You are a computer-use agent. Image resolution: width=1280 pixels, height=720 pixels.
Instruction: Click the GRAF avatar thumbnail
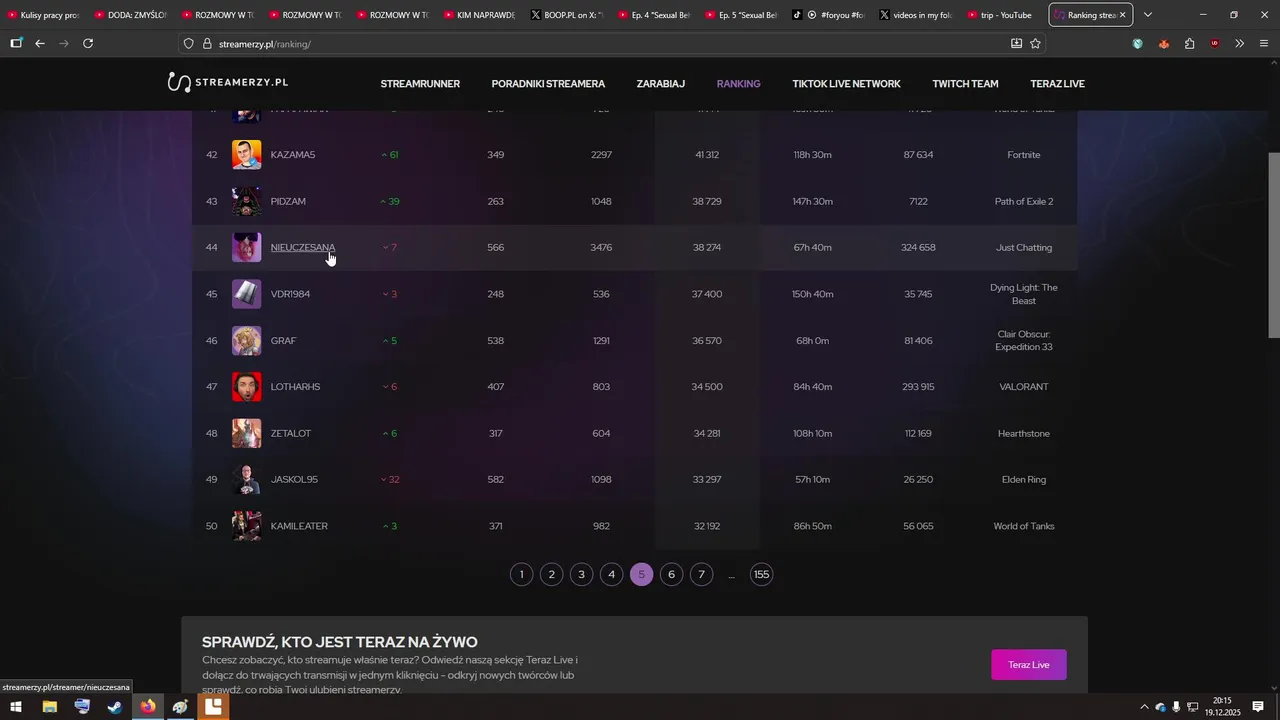247,341
